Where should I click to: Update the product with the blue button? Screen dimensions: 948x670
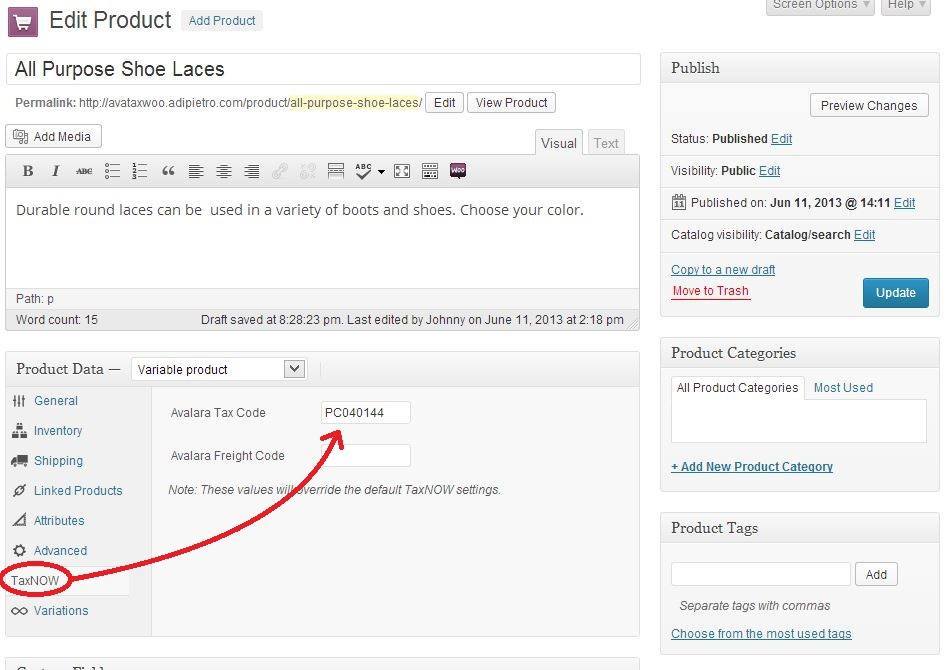[x=895, y=292]
